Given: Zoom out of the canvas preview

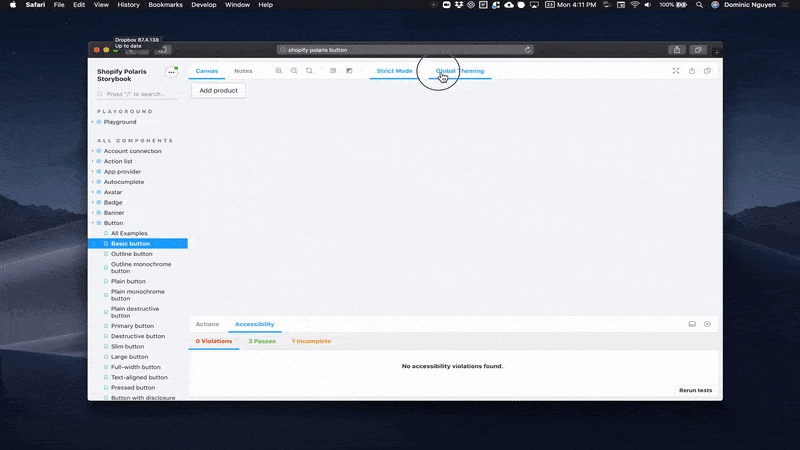Looking at the screenshot, I should [294, 71].
